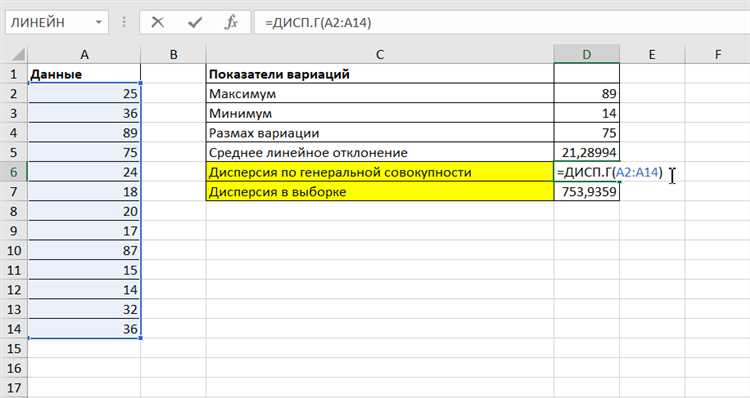Image resolution: width=750 pixels, height=398 pixels.
Task: Select row 17 header
Action: (13, 388)
